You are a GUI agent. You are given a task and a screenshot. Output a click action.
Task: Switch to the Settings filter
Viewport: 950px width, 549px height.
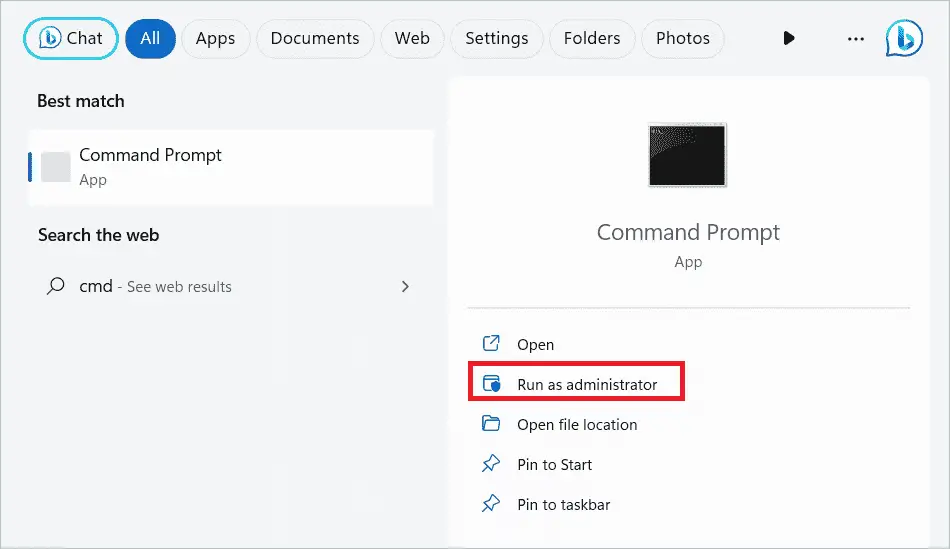coord(496,38)
